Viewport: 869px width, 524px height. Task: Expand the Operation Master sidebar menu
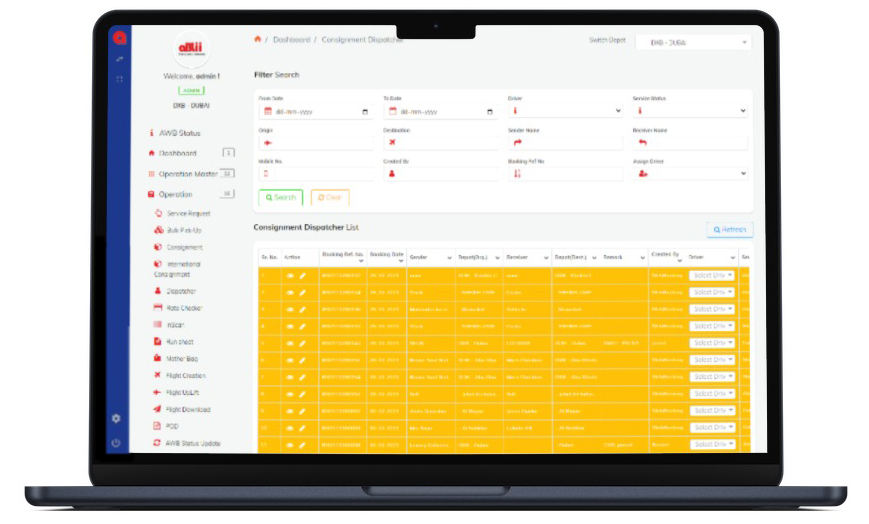click(190, 174)
